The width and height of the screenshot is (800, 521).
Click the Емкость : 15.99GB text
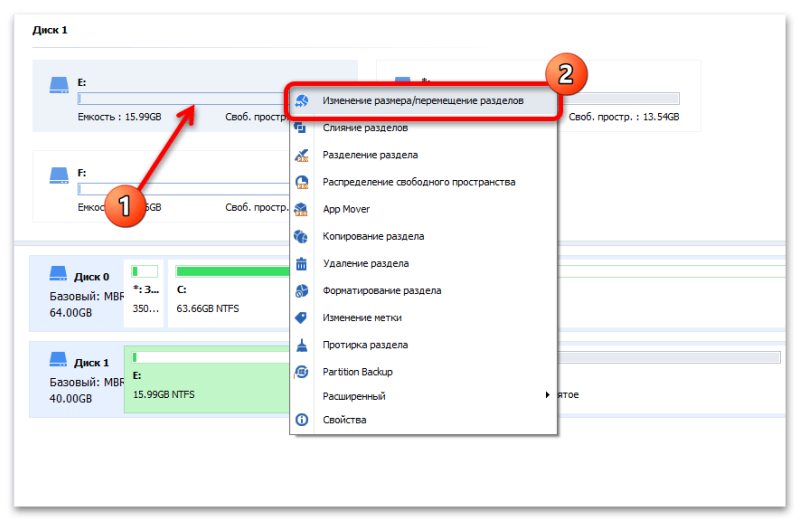[x=119, y=117]
